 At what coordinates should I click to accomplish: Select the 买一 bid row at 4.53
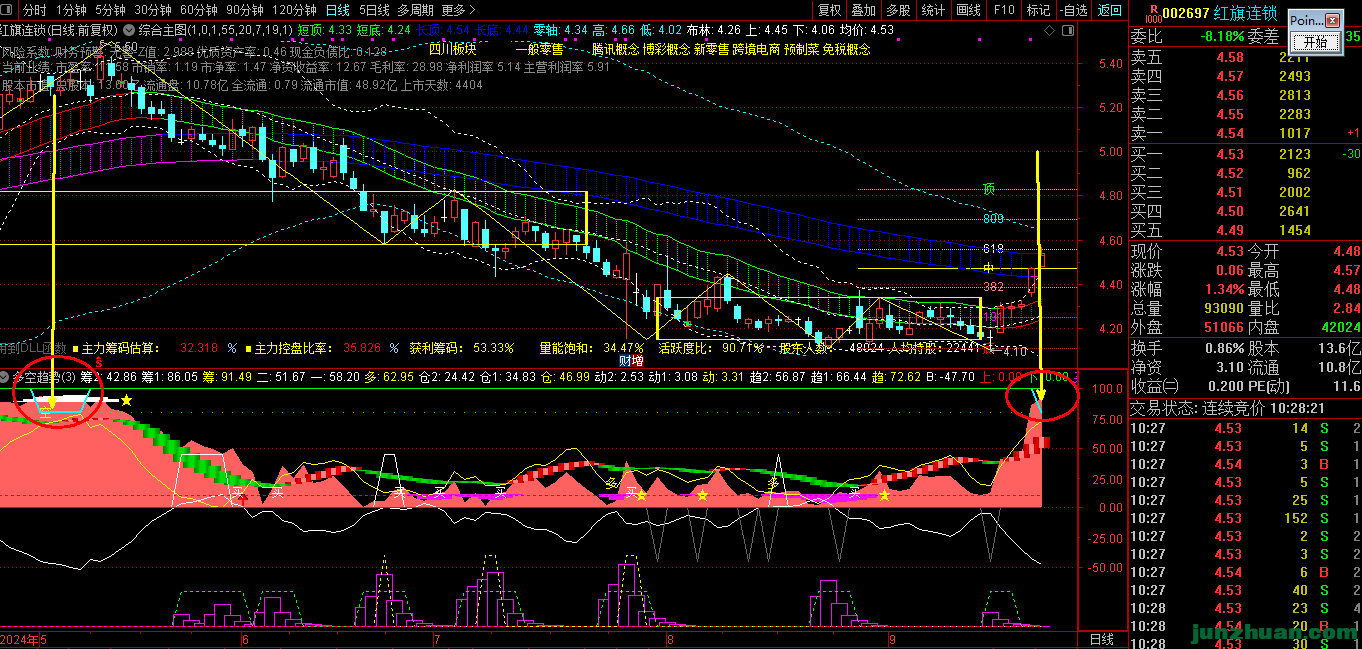(1245, 154)
